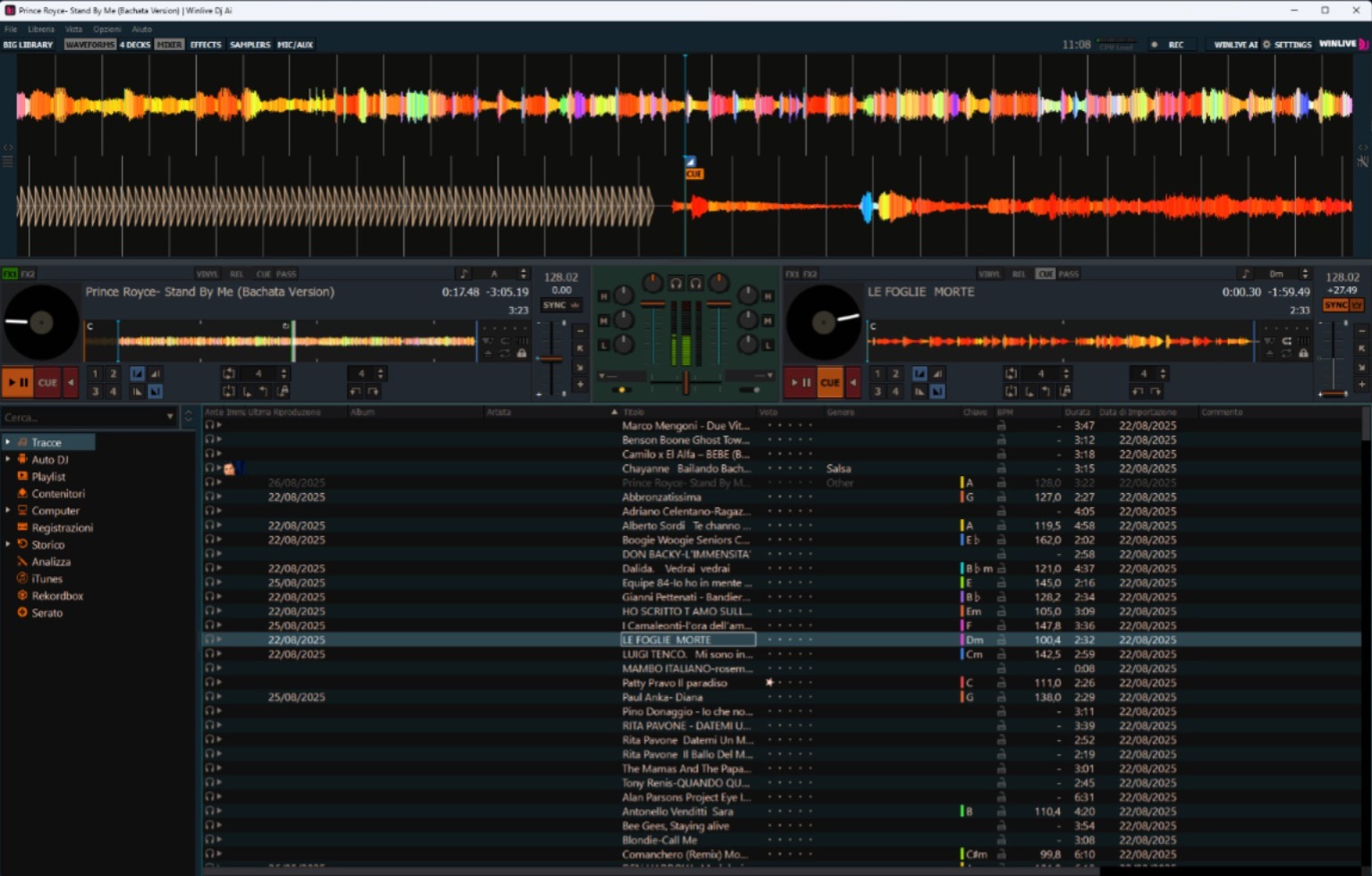The height and width of the screenshot is (876, 1372).
Task: Click right deck beat jump forward icon
Action: click(1155, 391)
